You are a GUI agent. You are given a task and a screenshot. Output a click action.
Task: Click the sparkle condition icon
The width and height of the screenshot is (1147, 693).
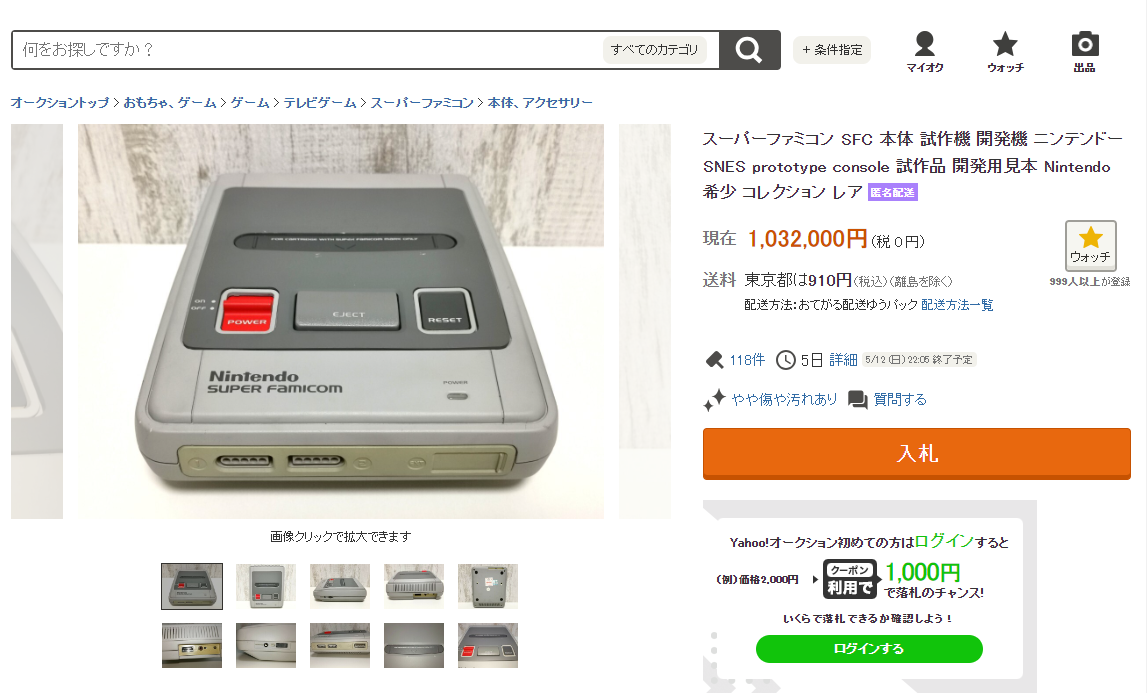pos(714,400)
